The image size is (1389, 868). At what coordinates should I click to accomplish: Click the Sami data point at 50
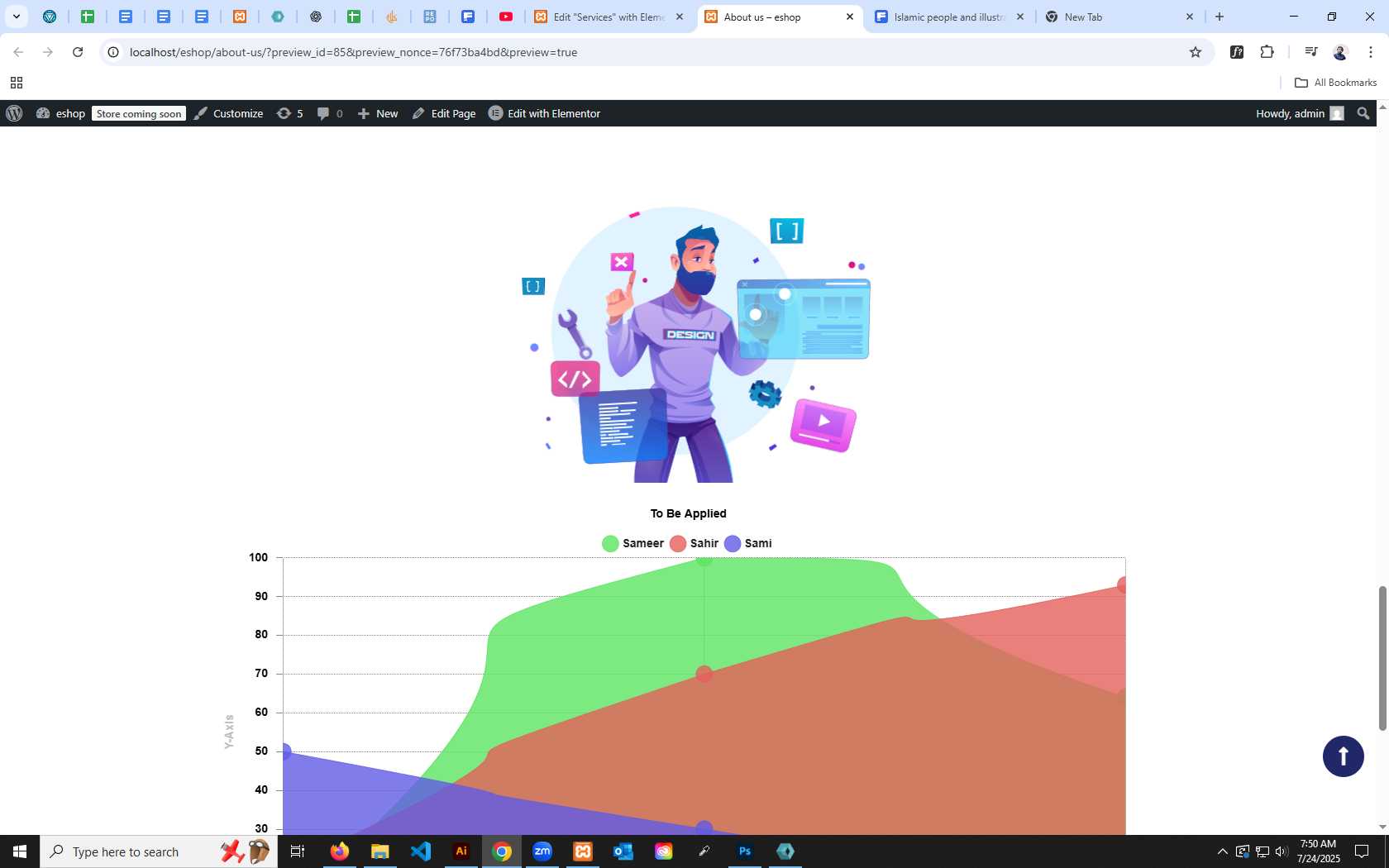coord(284,751)
